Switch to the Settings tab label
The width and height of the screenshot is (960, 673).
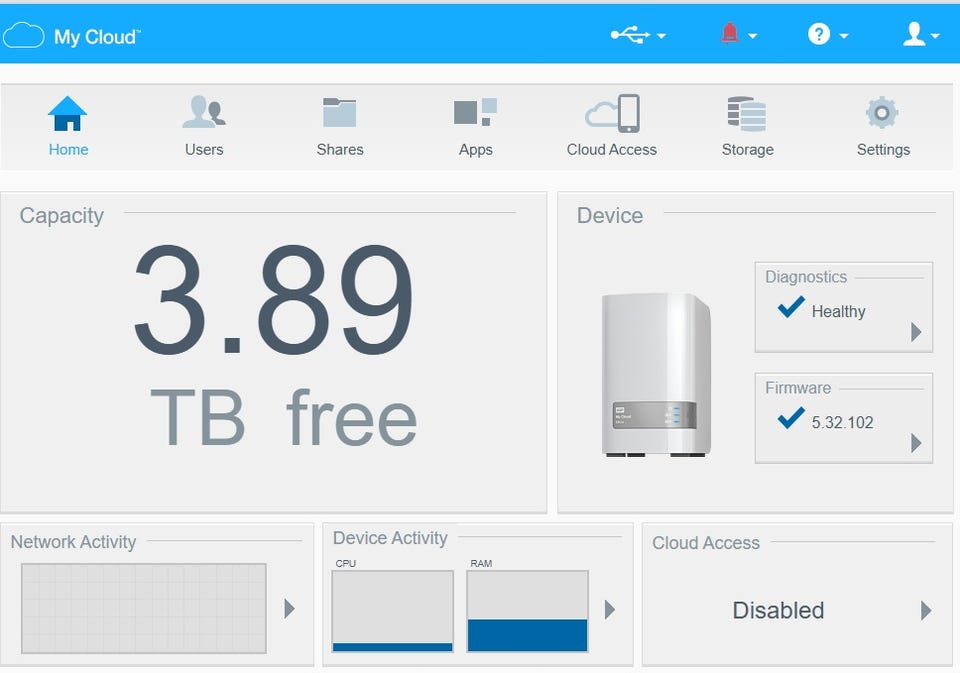[883, 150]
